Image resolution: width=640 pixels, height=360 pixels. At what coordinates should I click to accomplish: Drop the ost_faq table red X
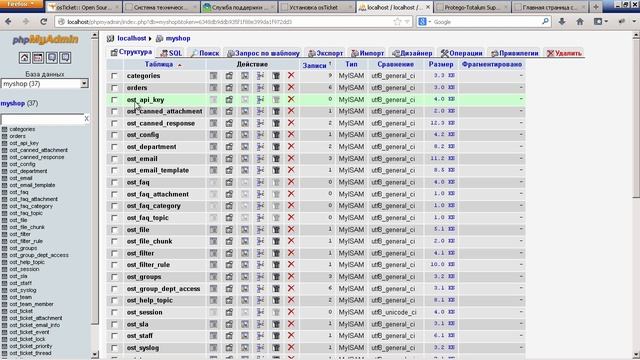tap(291, 182)
